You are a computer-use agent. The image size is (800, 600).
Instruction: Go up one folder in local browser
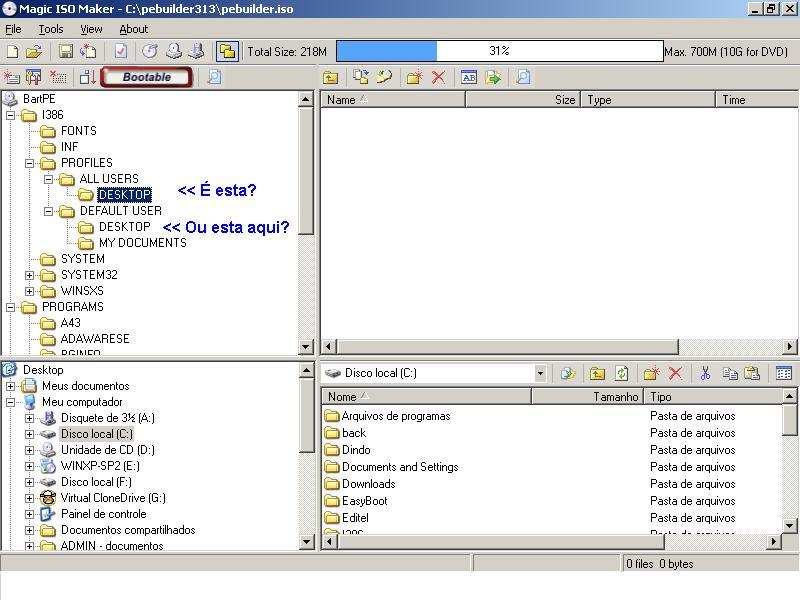597,373
